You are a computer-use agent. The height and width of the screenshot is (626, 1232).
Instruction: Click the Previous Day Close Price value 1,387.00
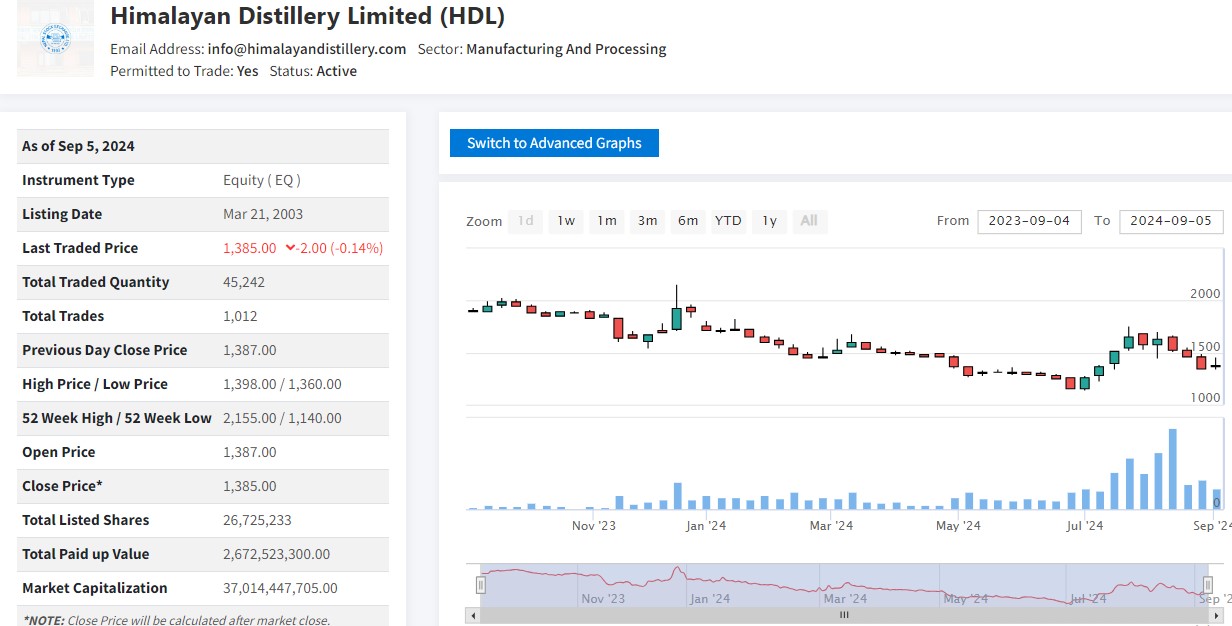pyautogui.click(x=250, y=350)
